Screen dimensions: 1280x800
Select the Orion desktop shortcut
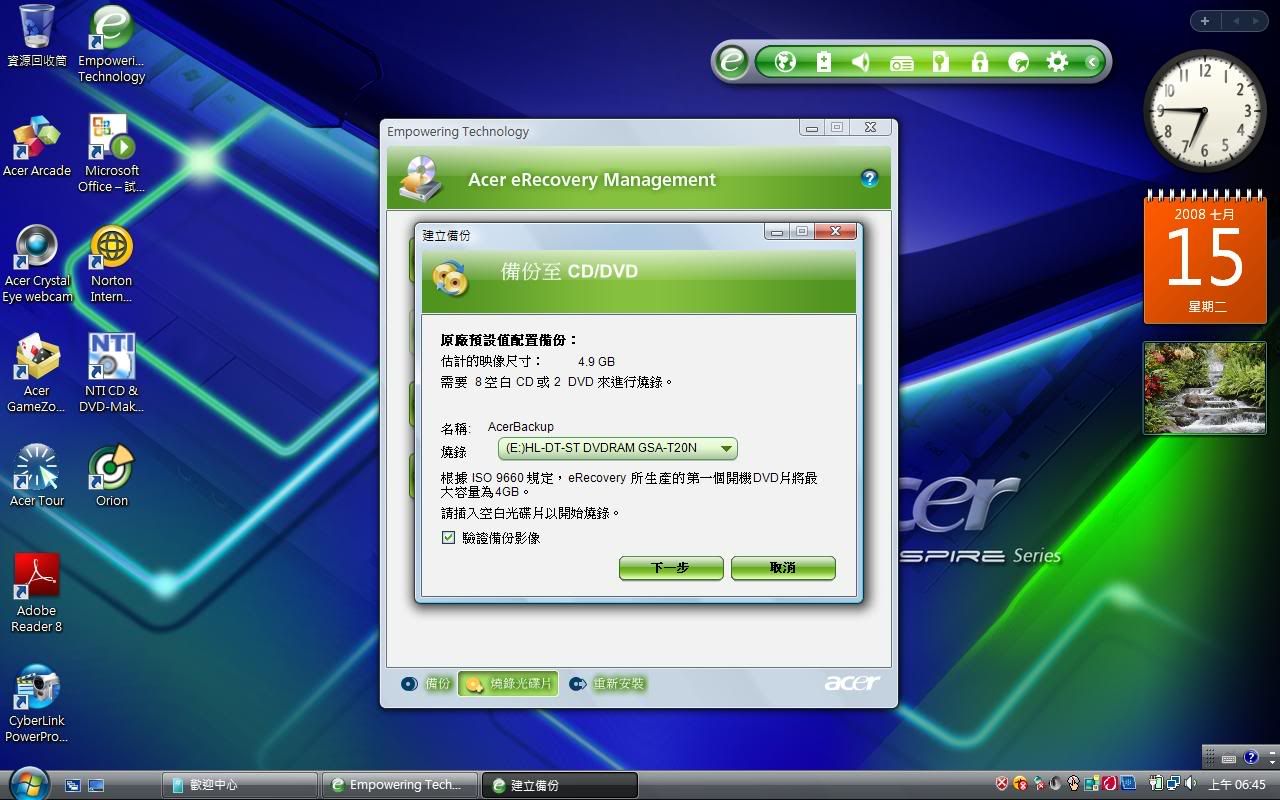pyautogui.click(x=112, y=476)
